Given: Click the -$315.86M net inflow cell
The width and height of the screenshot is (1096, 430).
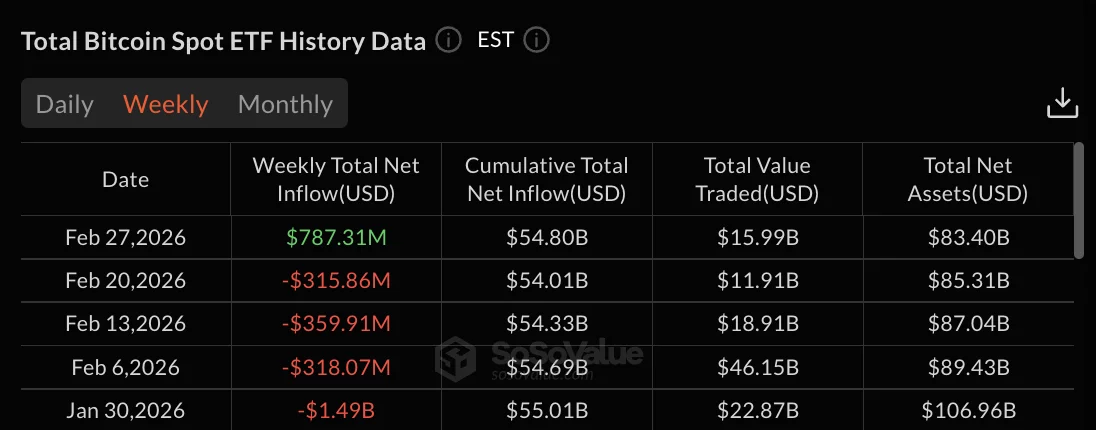Looking at the screenshot, I should (336, 282).
